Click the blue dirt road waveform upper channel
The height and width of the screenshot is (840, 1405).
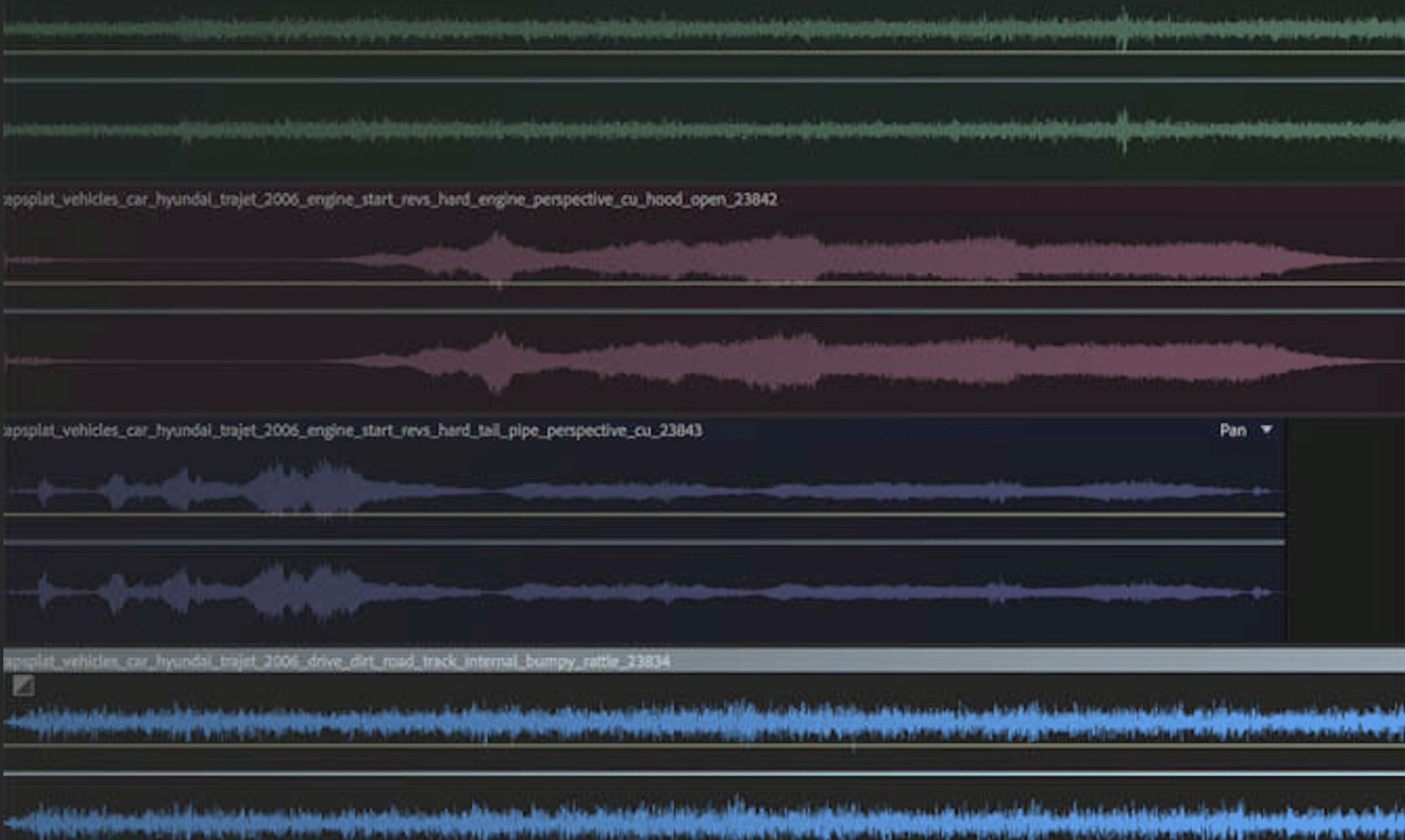(x=704, y=721)
